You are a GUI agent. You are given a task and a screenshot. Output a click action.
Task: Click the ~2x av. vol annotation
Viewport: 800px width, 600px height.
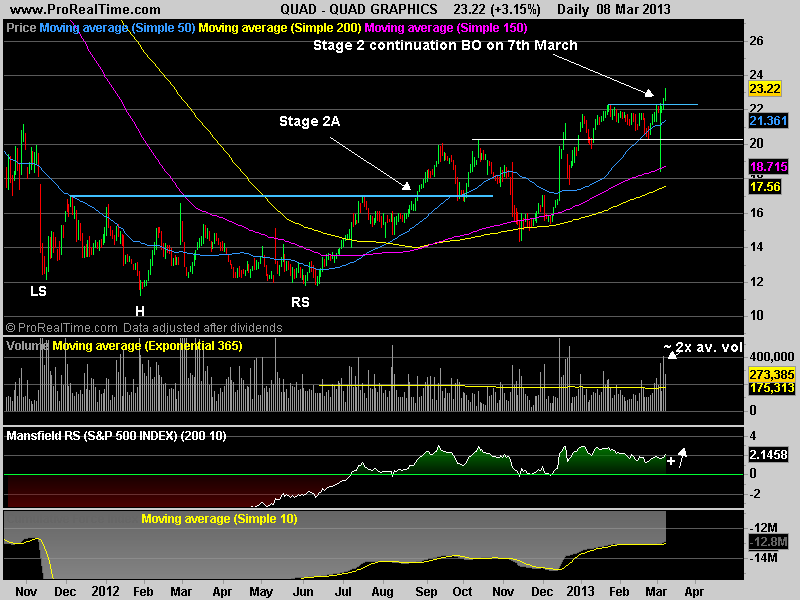(702, 347)
